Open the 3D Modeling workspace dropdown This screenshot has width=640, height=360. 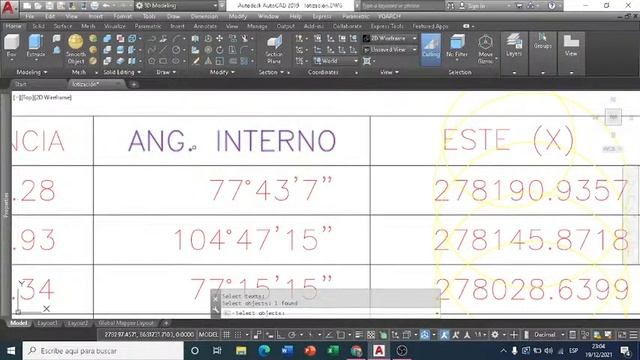coord(177,6)
